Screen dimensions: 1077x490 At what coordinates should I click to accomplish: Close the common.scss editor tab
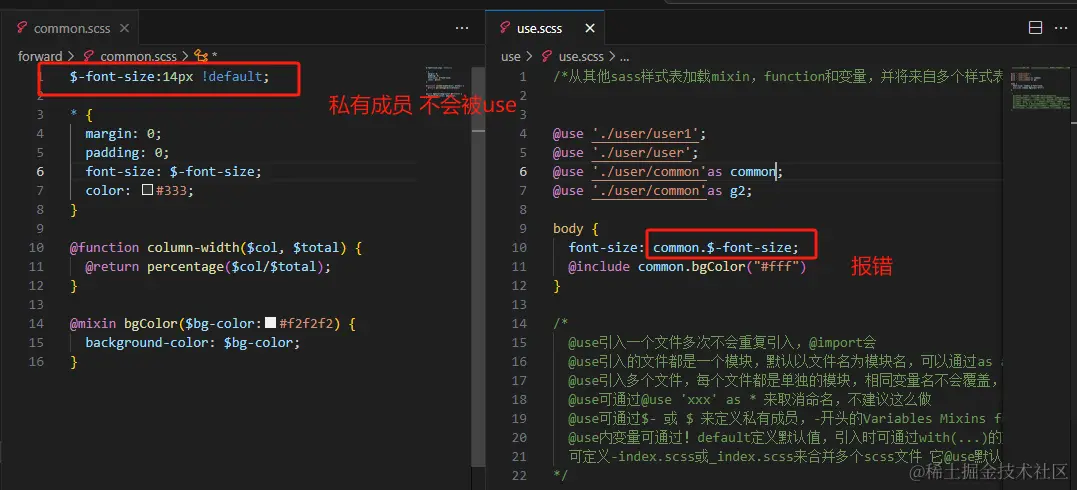124,28
